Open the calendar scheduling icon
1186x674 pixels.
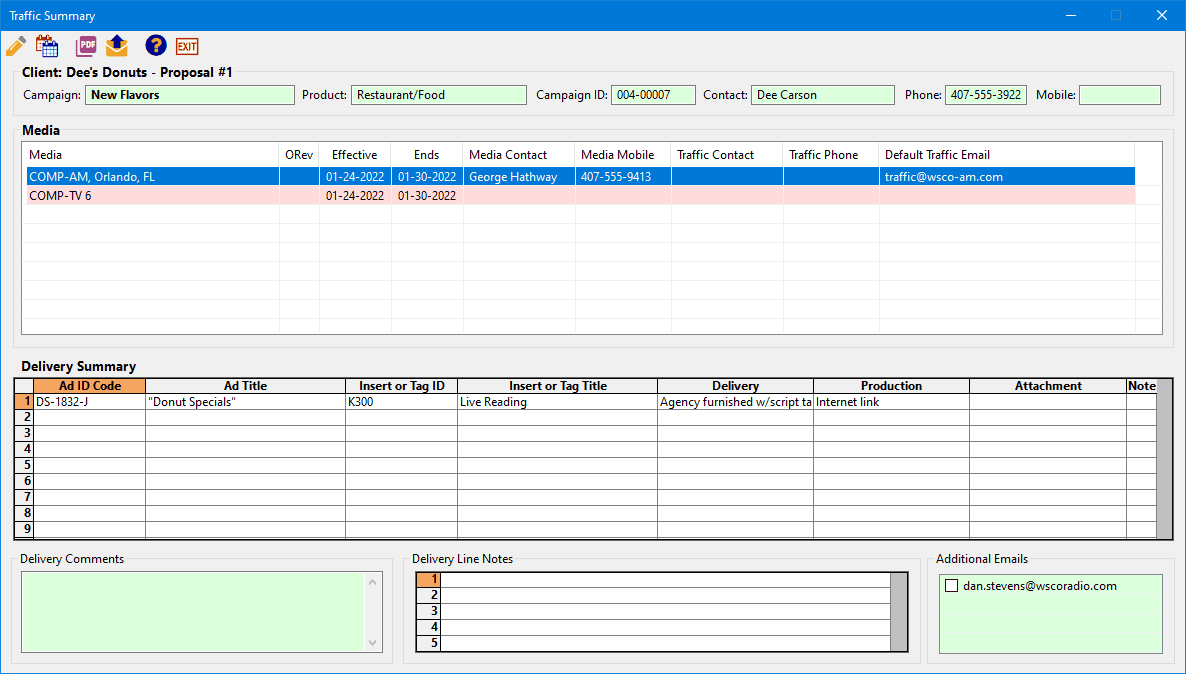point(46,45)
